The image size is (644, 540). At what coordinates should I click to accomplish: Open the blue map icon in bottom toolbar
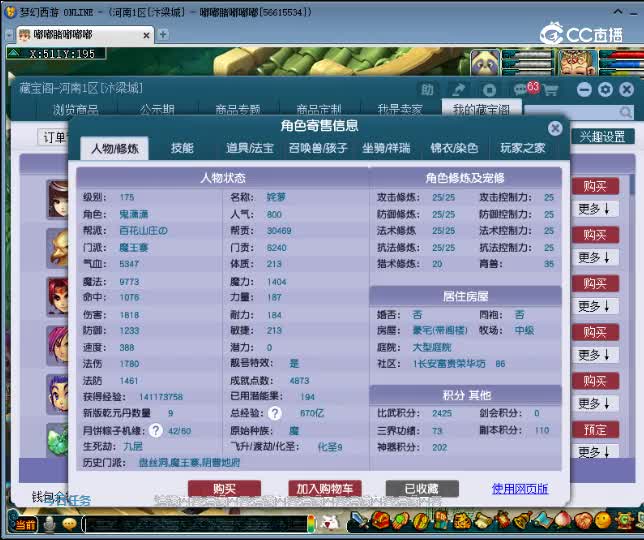543,521
